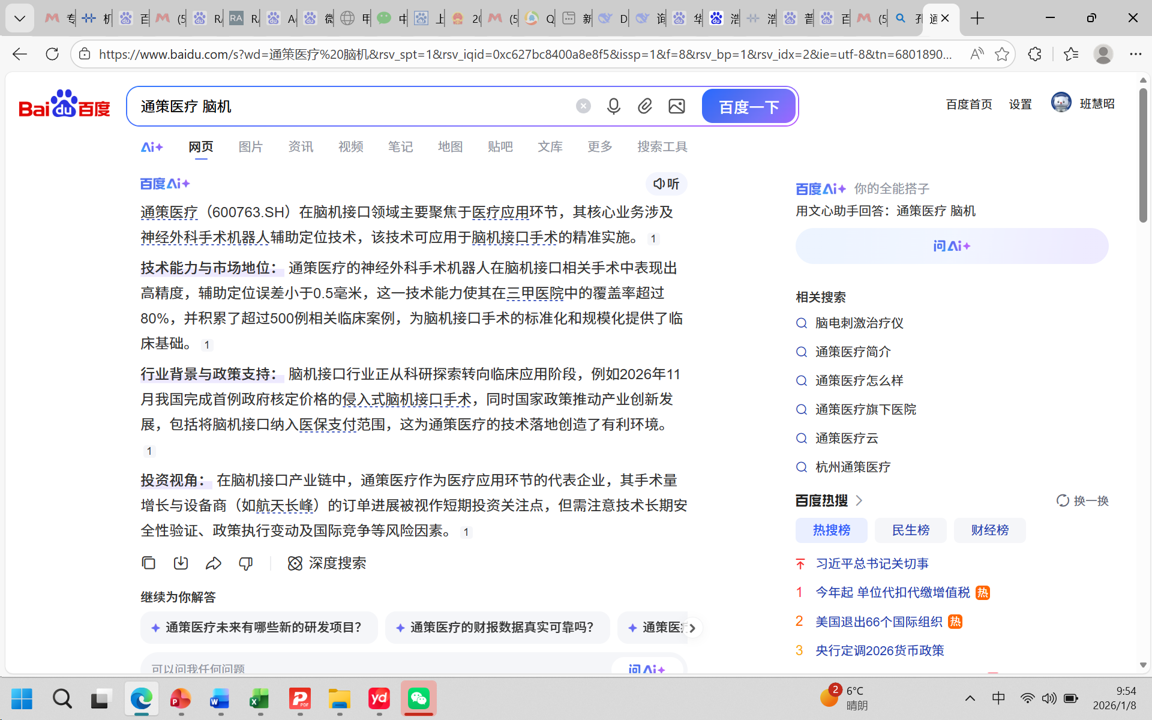Viewport: 1152px width, 720px height.
Task: Open WeChat from the taskbar
Action: click(419, 699)
